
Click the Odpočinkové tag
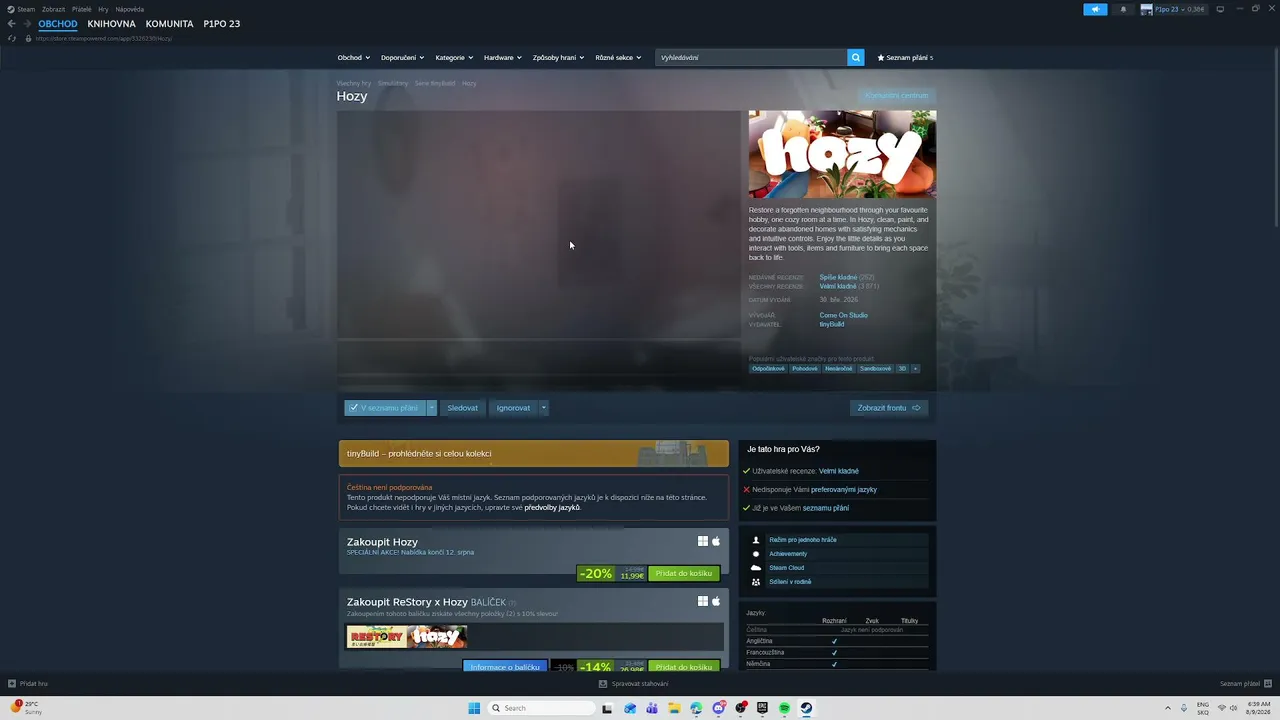pos(768,369)
